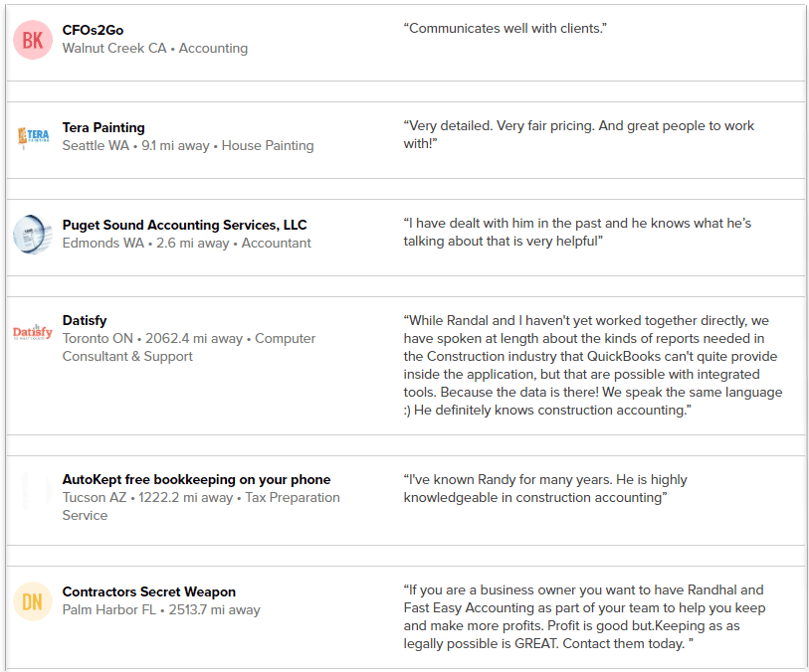This screenshot has width=809, height=672.
Task: Click the "I have dealt with him" review
Action: point(577,232)
